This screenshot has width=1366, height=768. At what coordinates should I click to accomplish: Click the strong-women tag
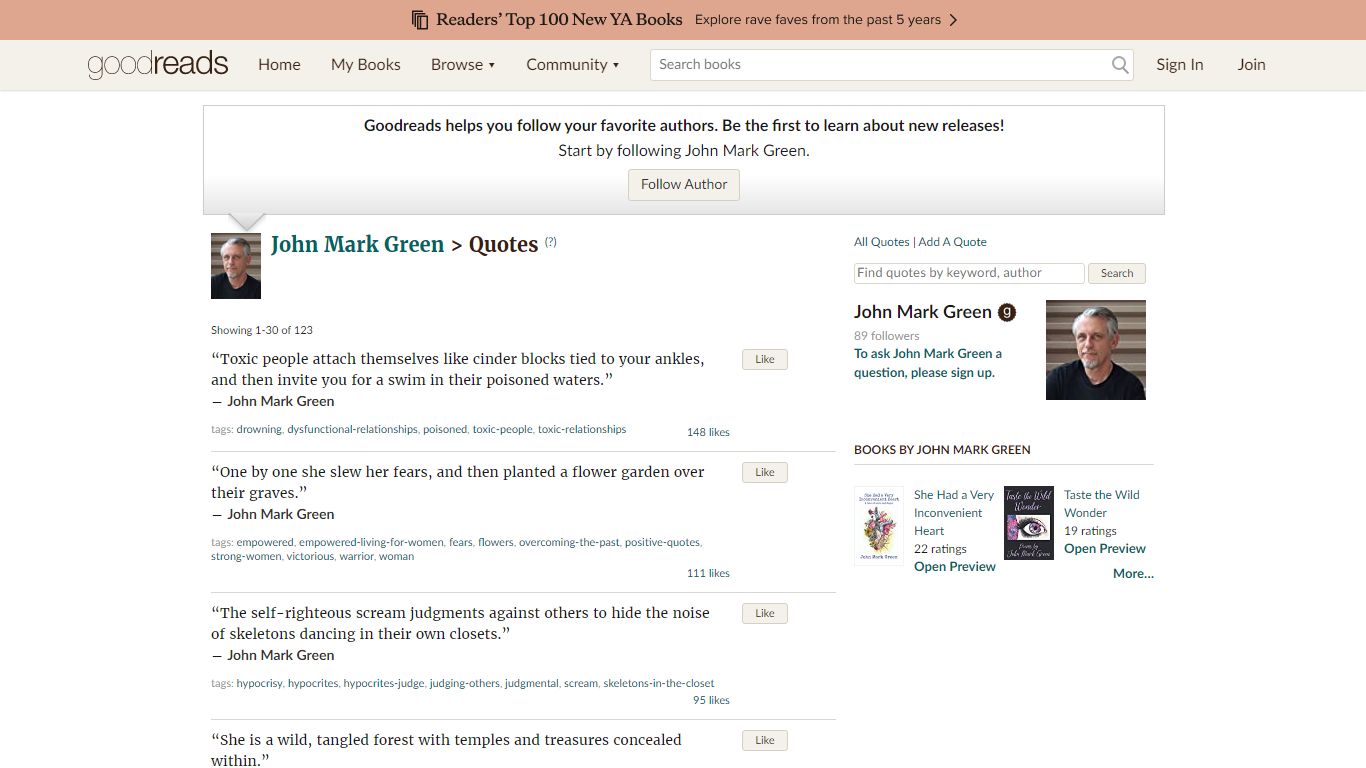246,556
